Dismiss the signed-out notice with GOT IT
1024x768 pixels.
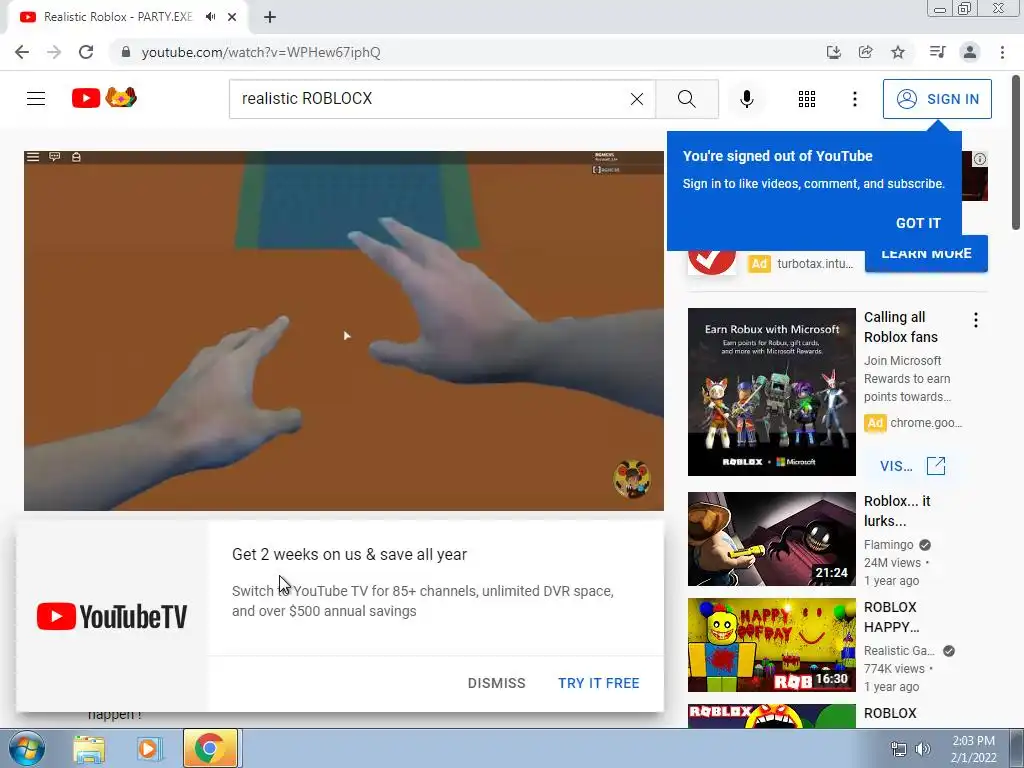[x=918, y=223]
